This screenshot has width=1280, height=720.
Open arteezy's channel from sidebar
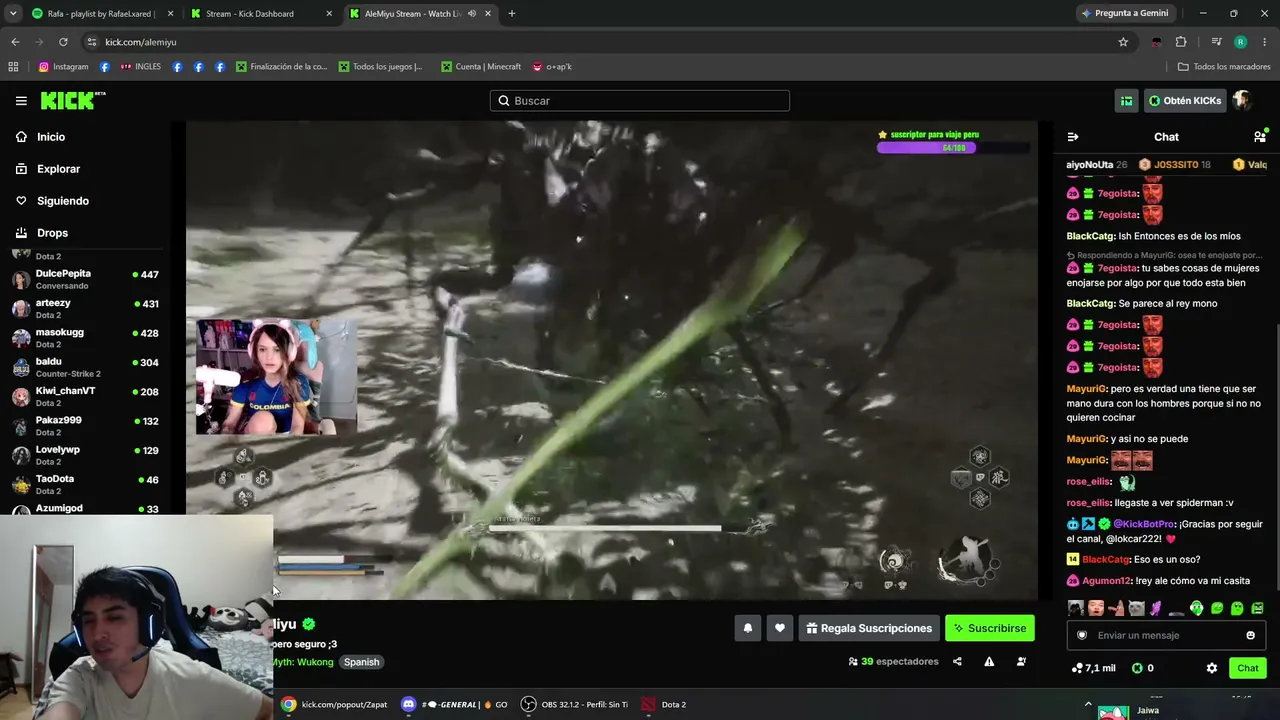pos(85,308)
